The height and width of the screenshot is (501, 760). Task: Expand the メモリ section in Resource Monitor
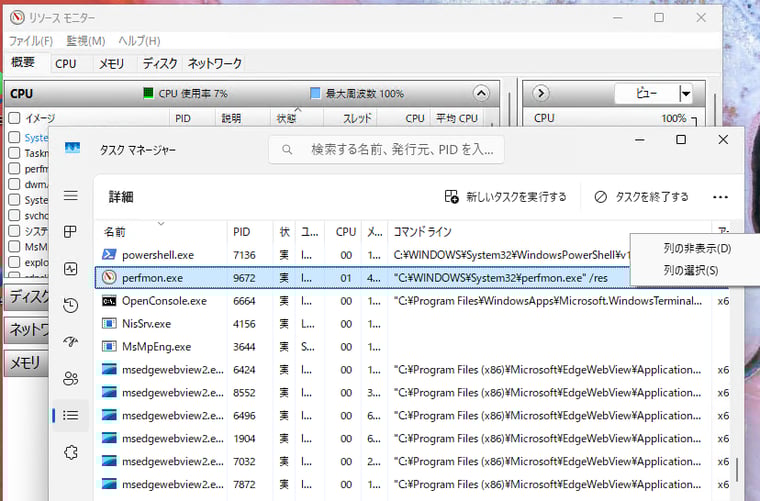27,362
